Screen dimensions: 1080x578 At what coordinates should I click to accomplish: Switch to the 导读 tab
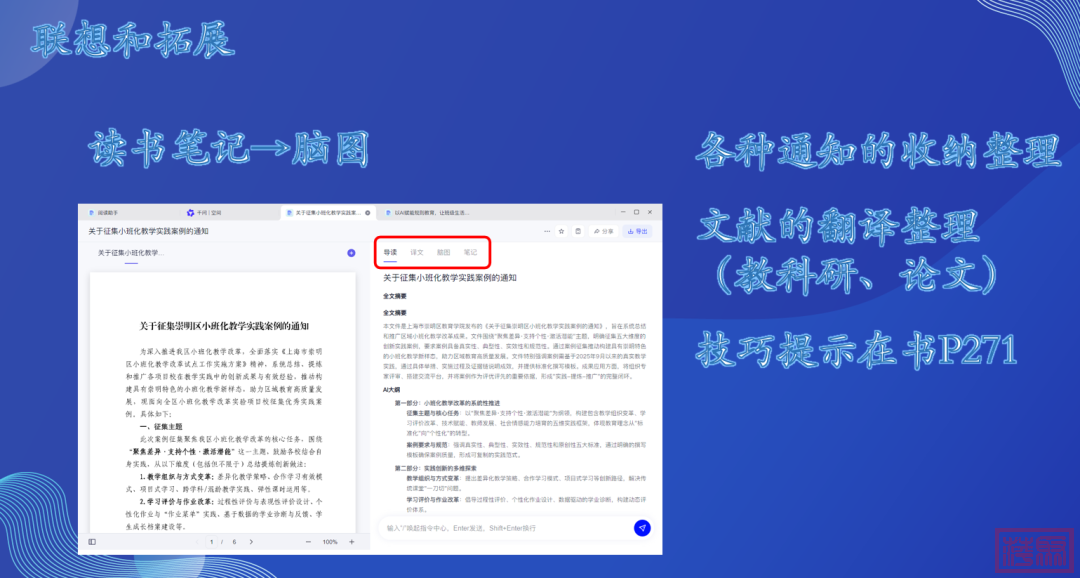(x=390, y=253)
